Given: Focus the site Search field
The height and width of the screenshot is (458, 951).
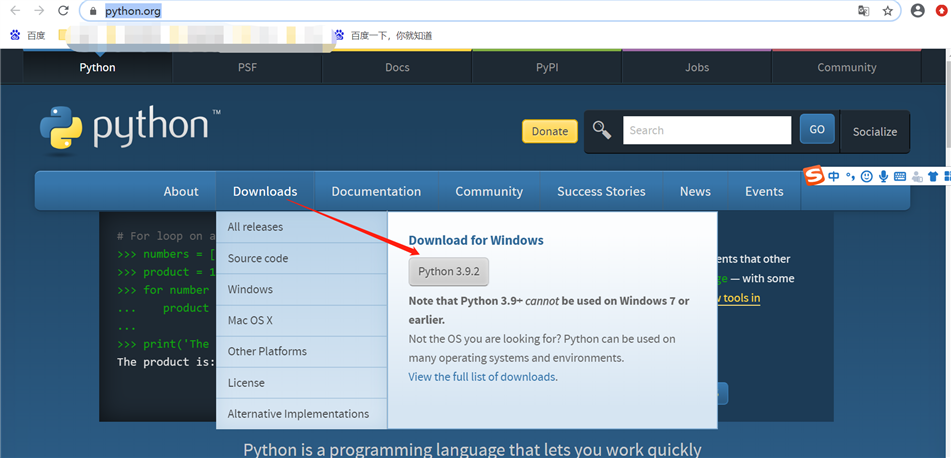Looking at the screenshot, I should 707,130.
